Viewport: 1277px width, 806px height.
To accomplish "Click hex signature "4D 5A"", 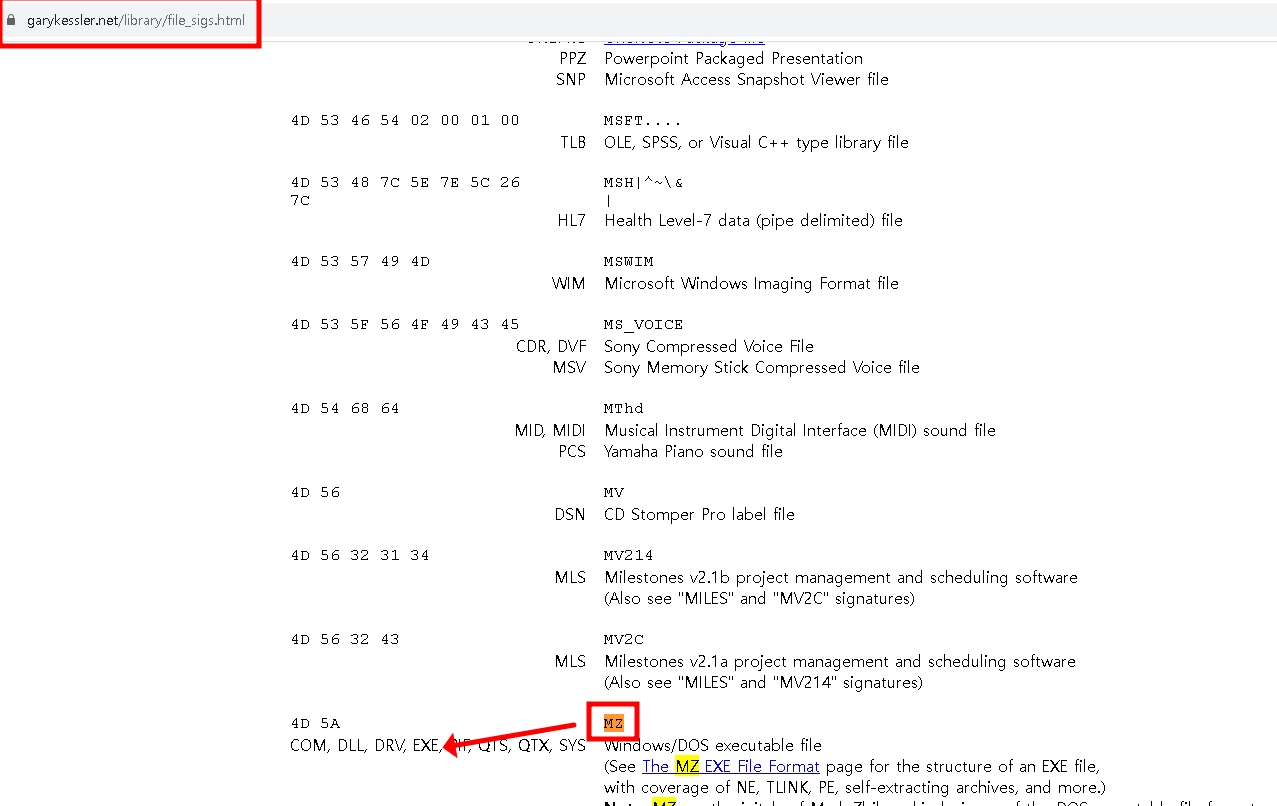I will (x=315, y=723).
